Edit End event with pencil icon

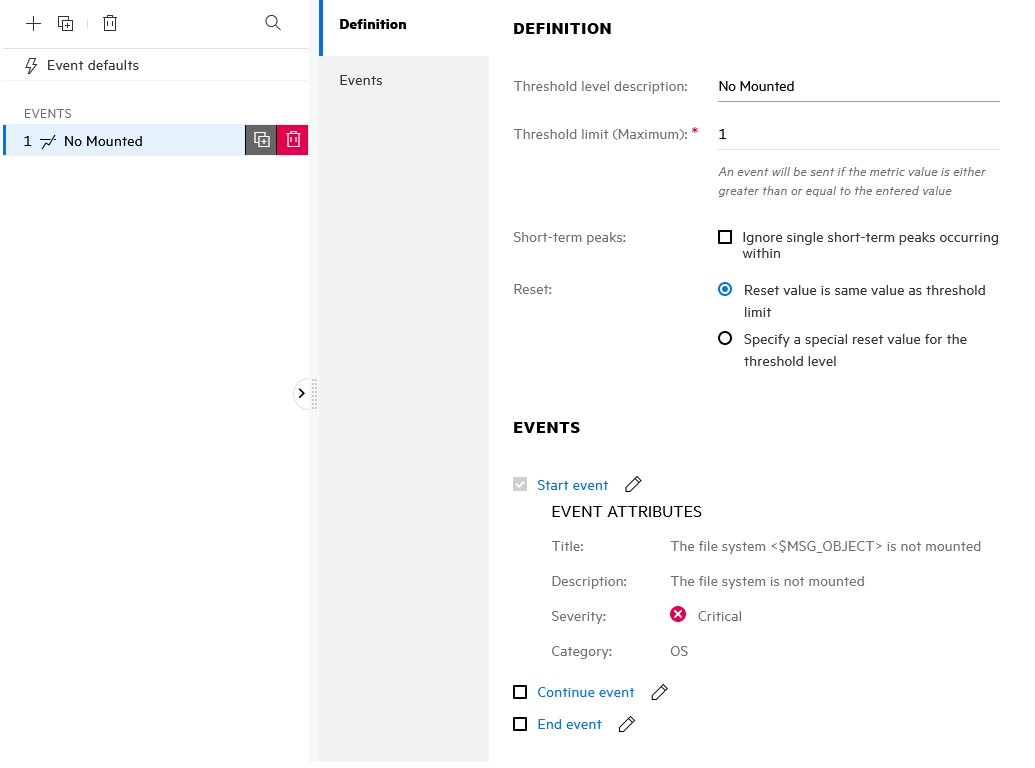tap(627, 724)
